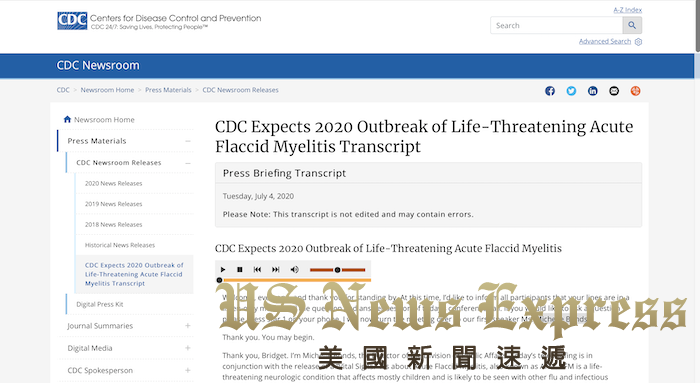The height and width of the screenshot is (383, 700).
Task: Expand the Journal Summaries section
Action: click(188, 326)
